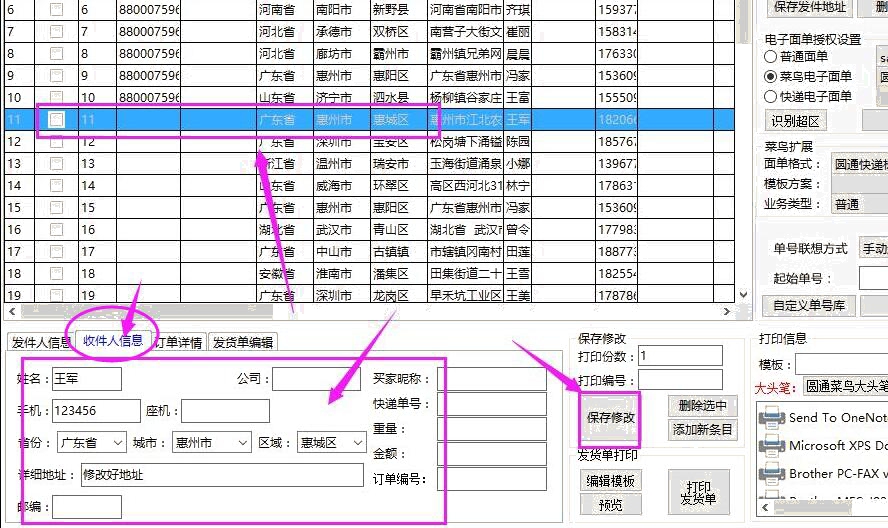Image resolution: width=888 pixels, height=528 pixels.
Task: Open the 区域 district dropdown
Action: point(332,442)
